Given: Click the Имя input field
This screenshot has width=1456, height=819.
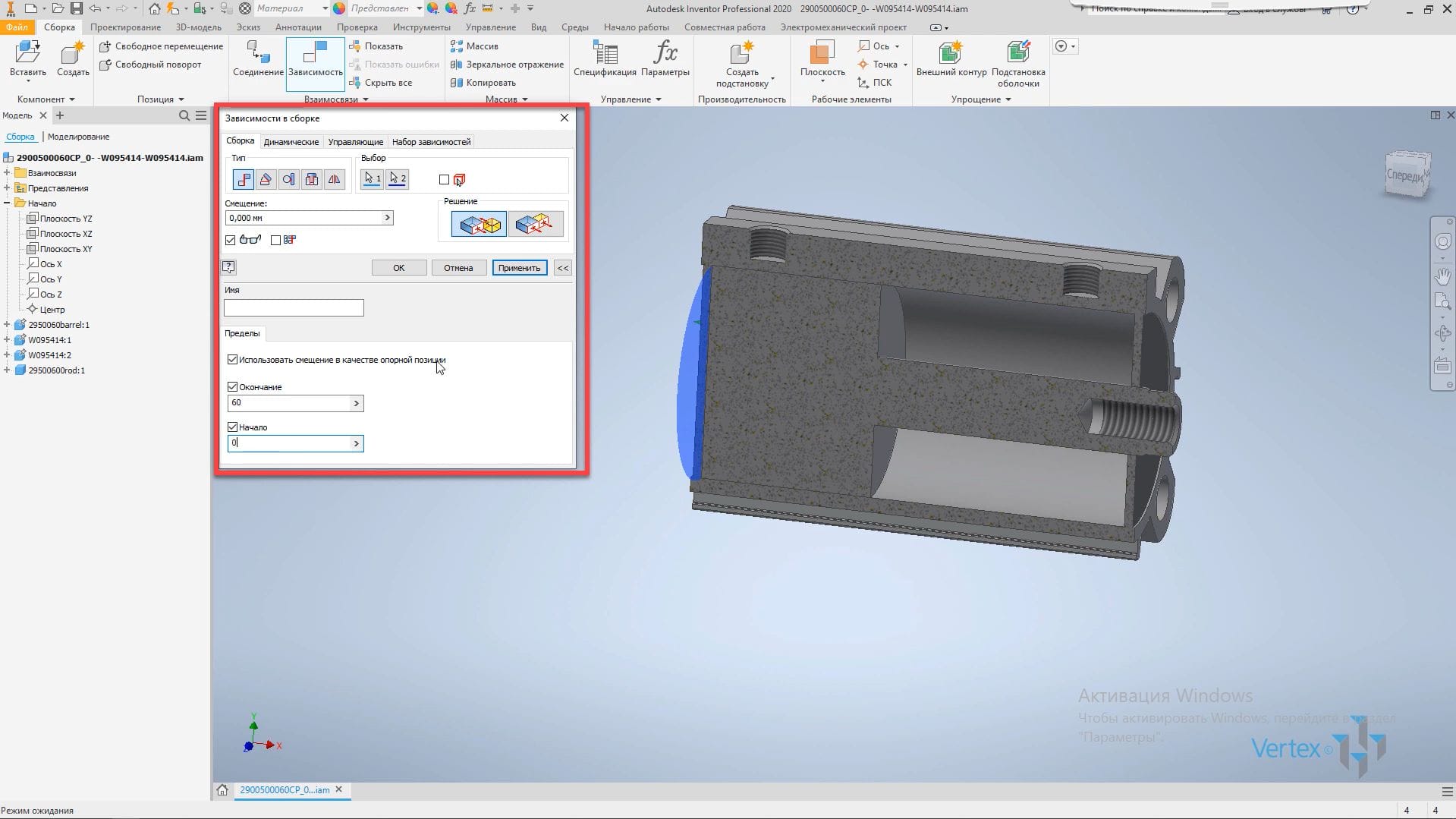Looking at the screenshot, I should coord(294,307).
